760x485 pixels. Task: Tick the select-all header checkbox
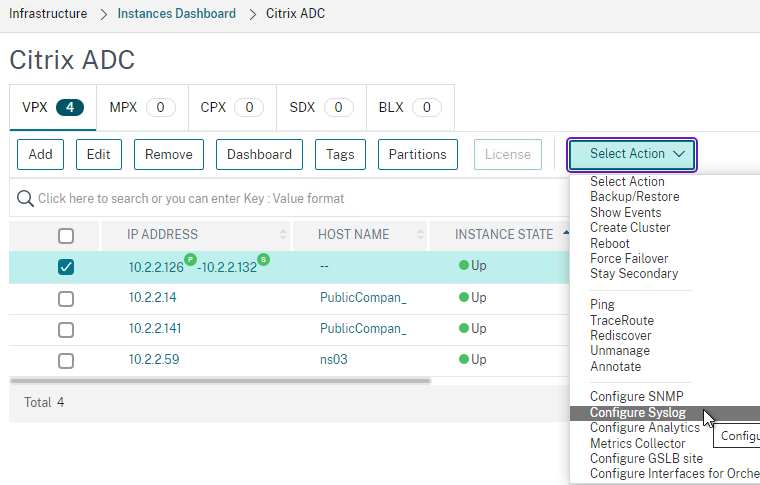pos(66,236)
